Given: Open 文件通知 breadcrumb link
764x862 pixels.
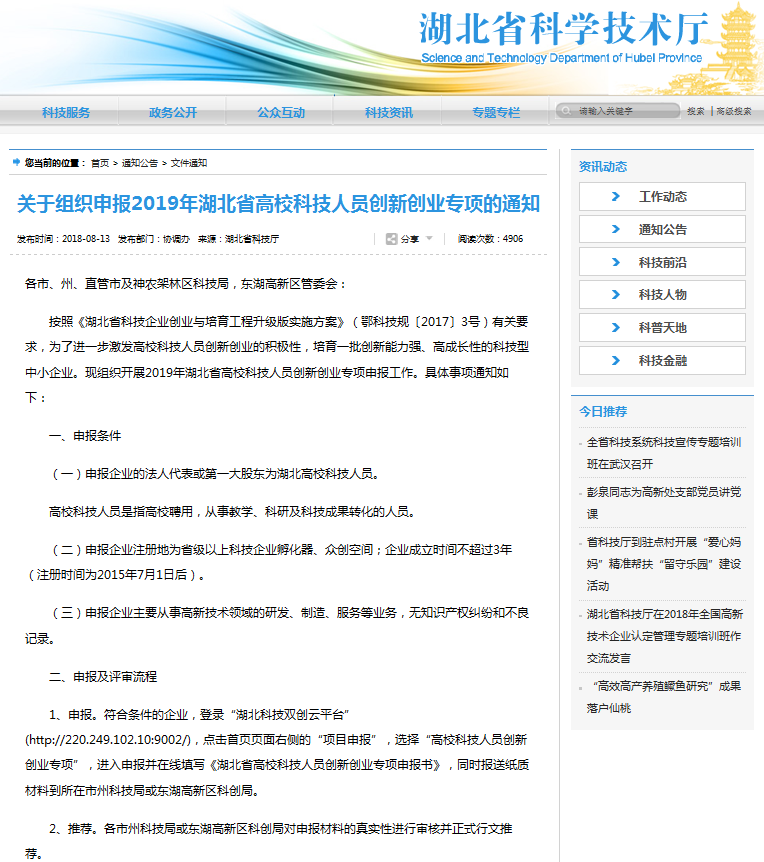Looking at the screenshot, I should coord(189,163).
